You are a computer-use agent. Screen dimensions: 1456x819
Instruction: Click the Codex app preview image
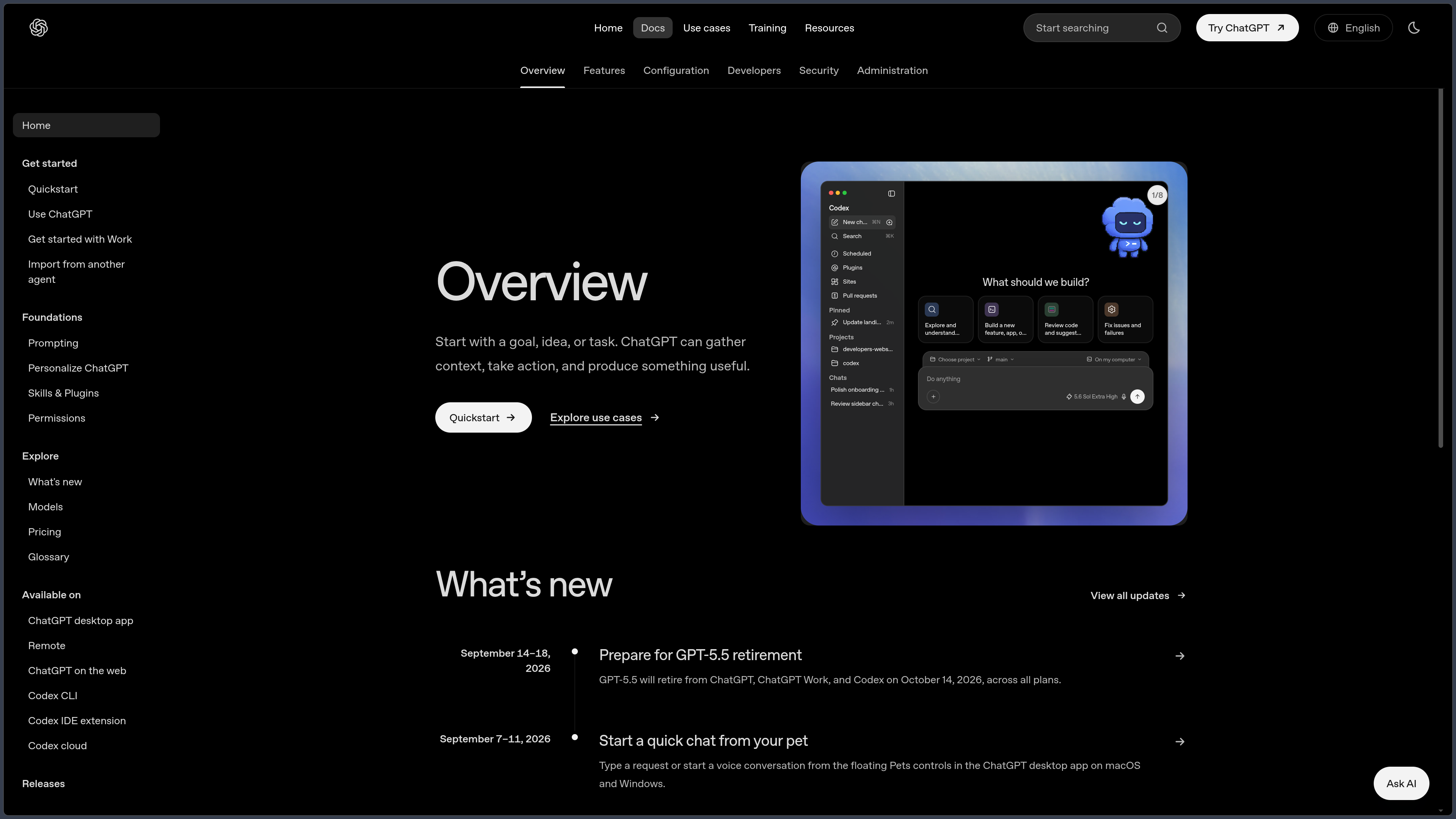(x=994, y=344)
